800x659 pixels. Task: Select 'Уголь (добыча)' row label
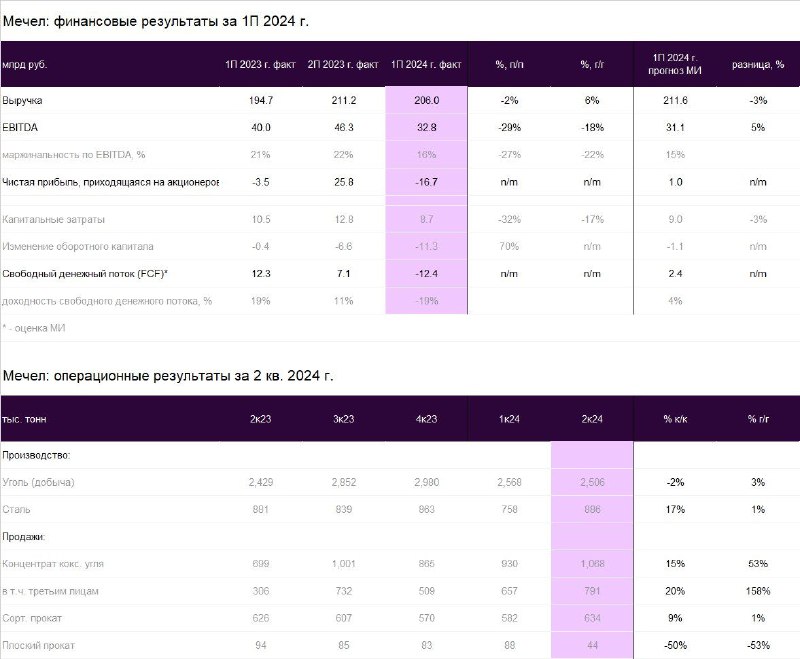pos(38,482)
